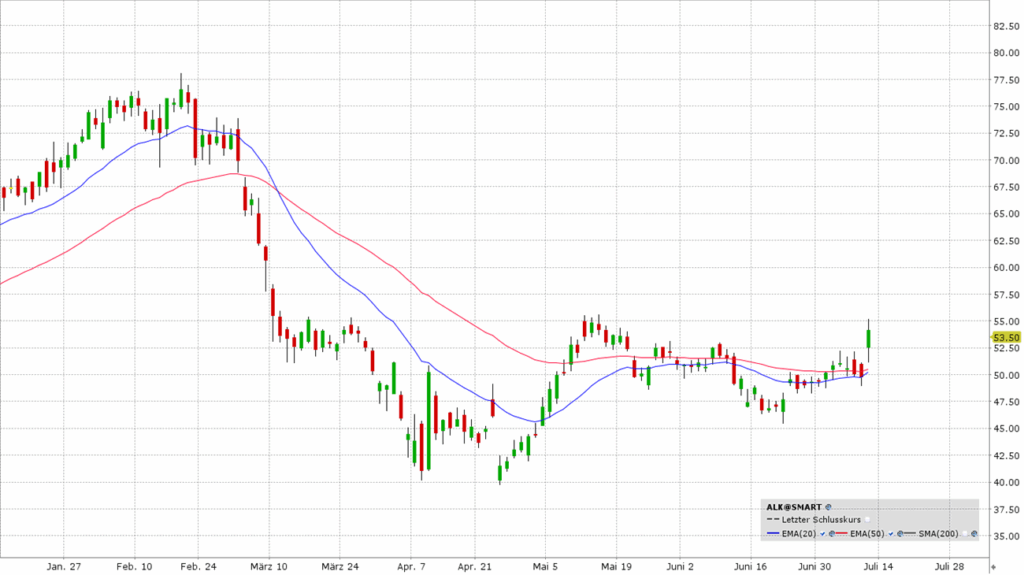The image size is (1024, 575).
Task: Click the SMA(200) legend label
Action: coord(938,534)
